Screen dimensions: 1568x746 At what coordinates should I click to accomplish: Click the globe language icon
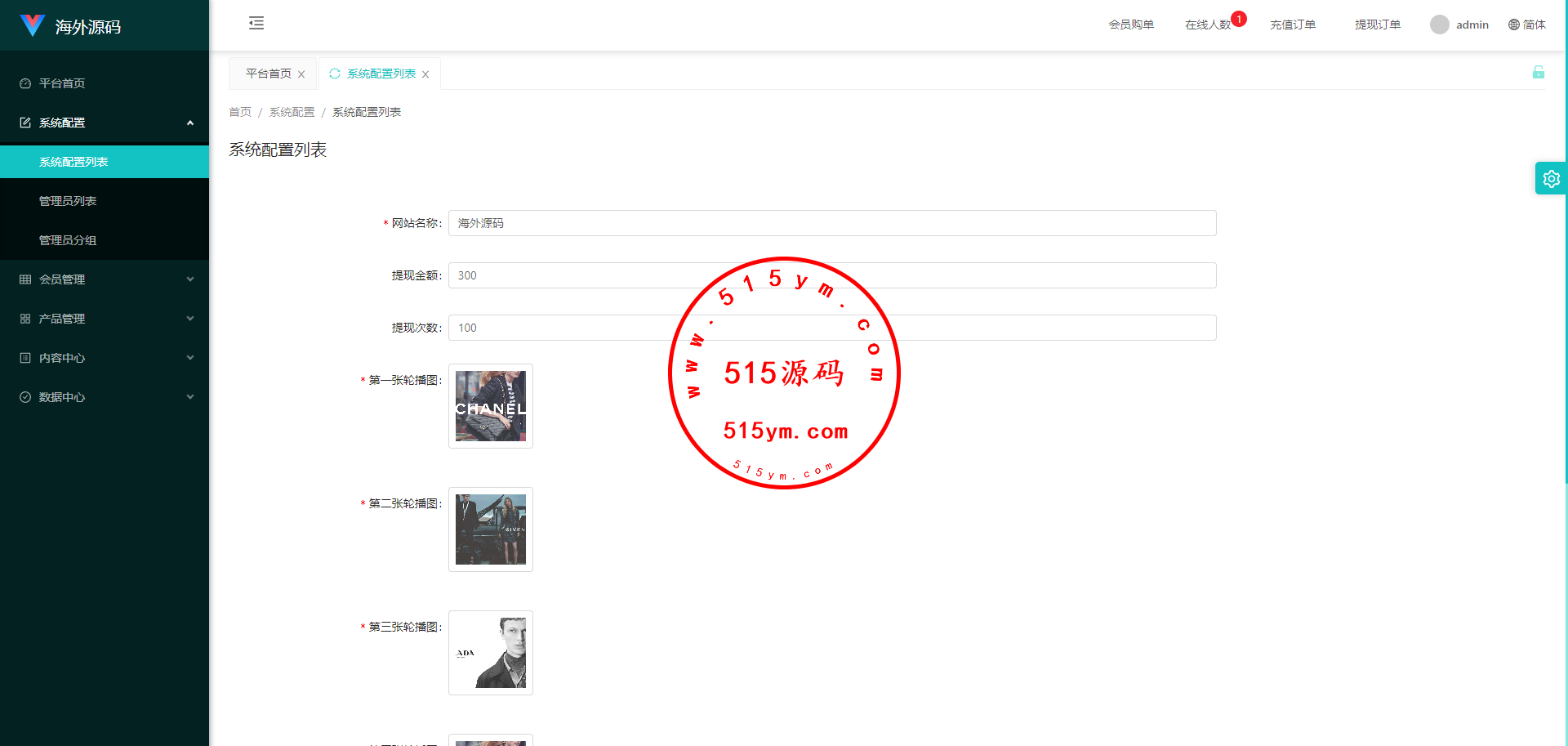1513,25
